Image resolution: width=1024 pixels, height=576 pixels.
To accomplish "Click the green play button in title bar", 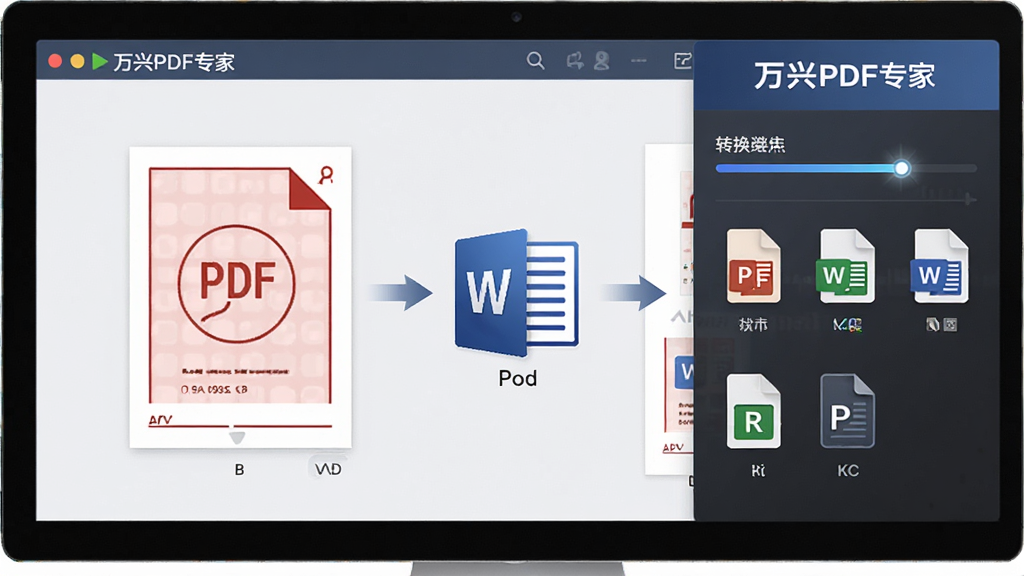I will pos(99,61).
